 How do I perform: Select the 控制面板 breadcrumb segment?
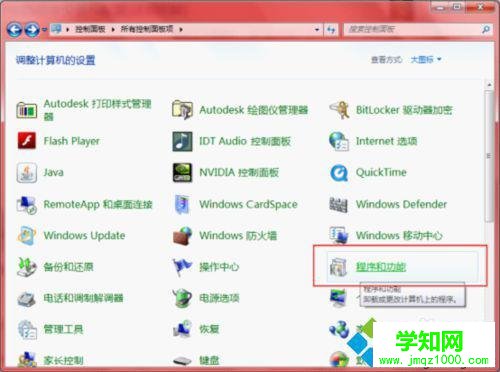90,29
